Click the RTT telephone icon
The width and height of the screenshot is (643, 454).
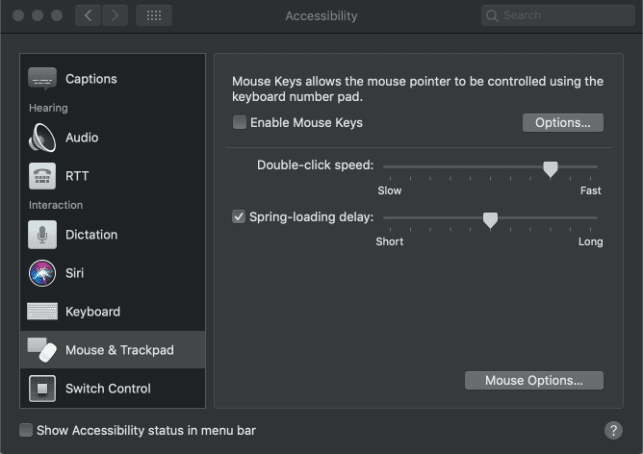click(x=42, y=175)
